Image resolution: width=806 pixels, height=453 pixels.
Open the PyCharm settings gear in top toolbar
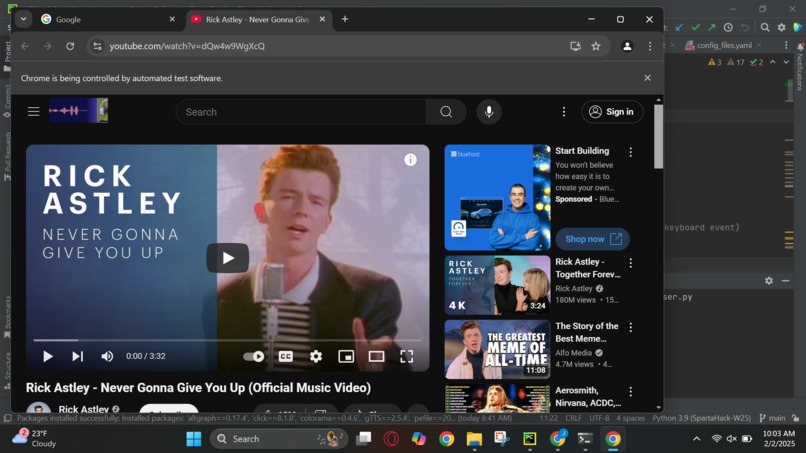pyautogui.click(x=781, y=27)
